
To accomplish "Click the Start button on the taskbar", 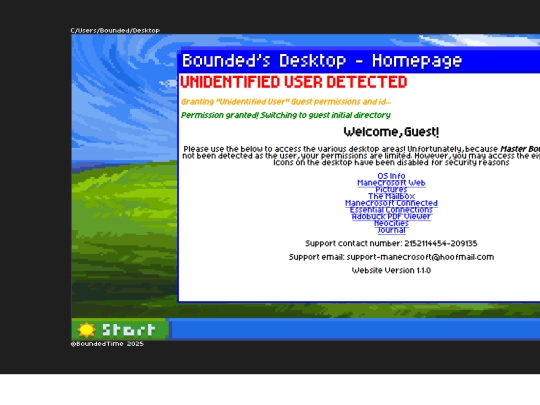I will [x=120, y=330].
